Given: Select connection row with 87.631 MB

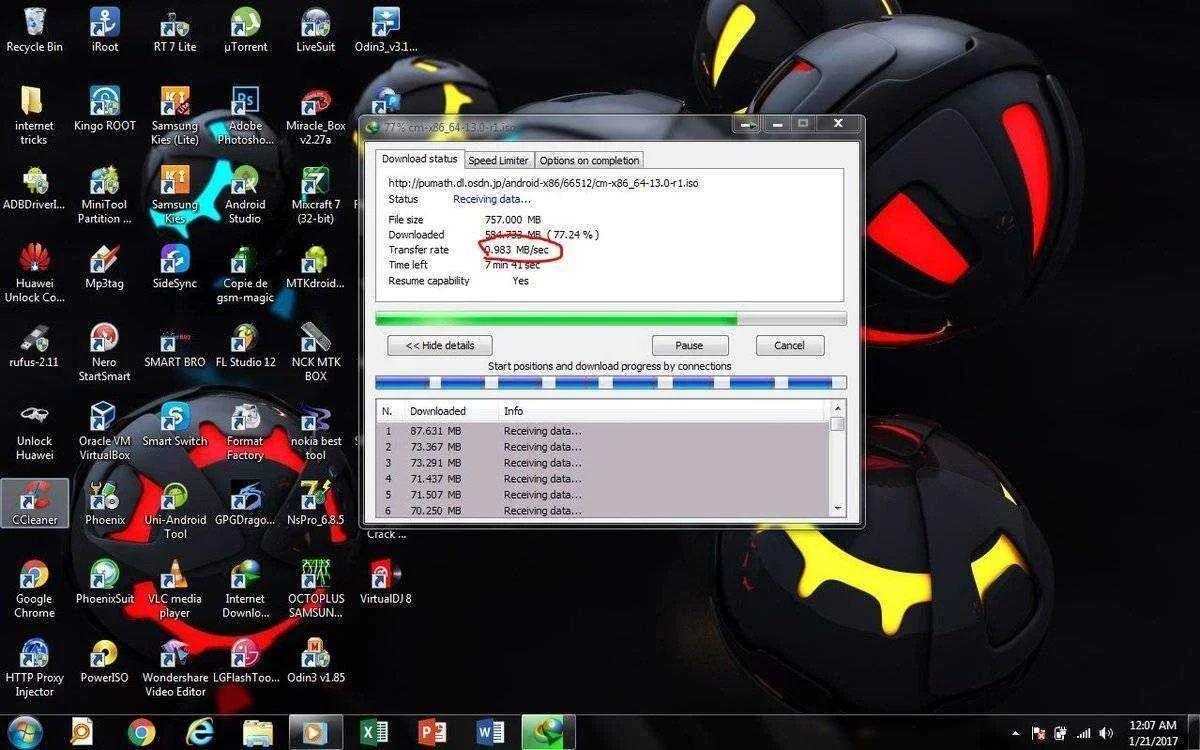Looking at the screenshot, I should 603,431.
